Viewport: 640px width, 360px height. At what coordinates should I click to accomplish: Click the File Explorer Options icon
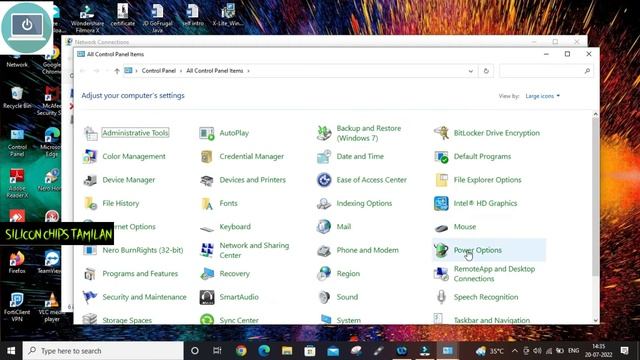(x=441, y=180)
